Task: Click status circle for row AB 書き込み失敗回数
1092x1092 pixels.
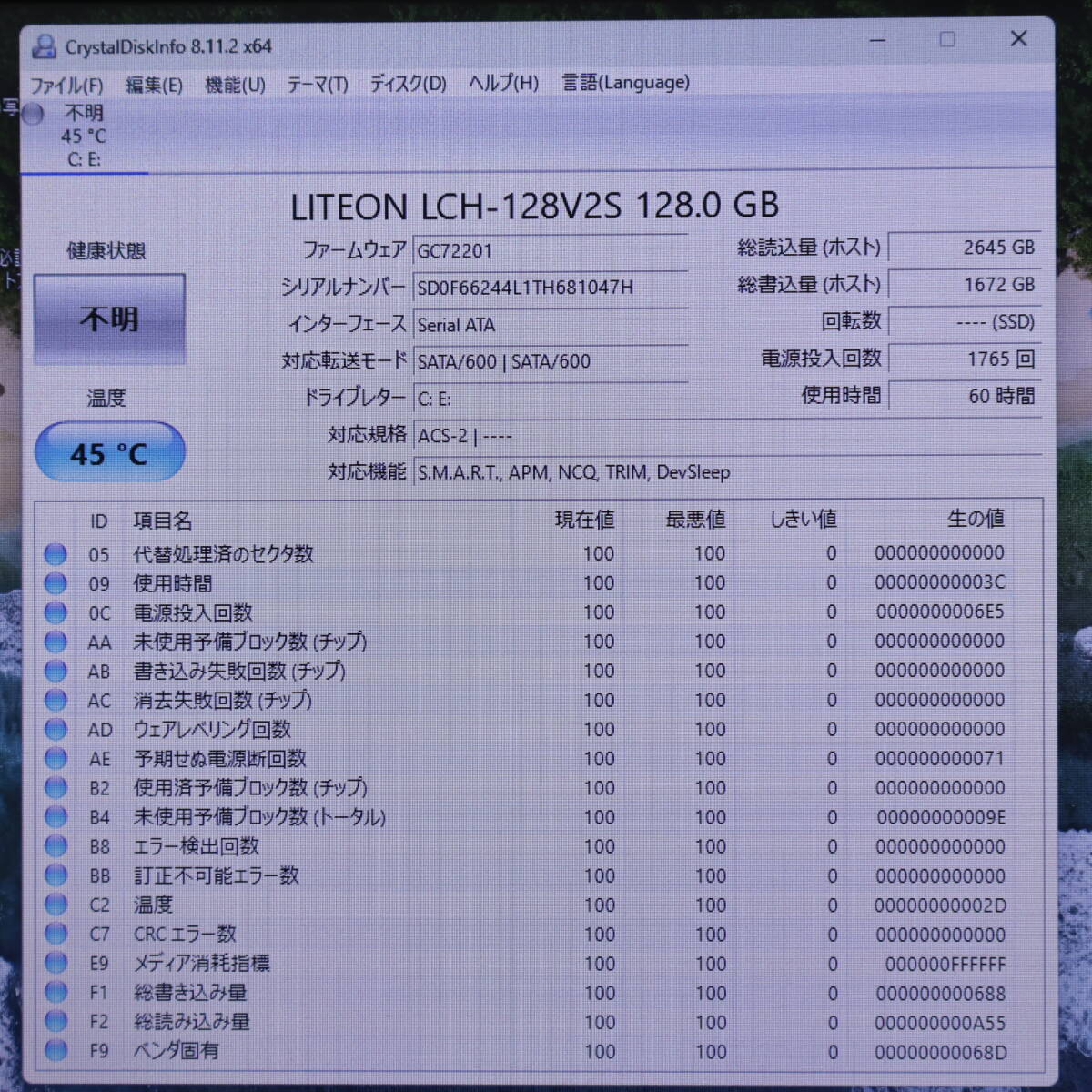Action: point(56,671)
